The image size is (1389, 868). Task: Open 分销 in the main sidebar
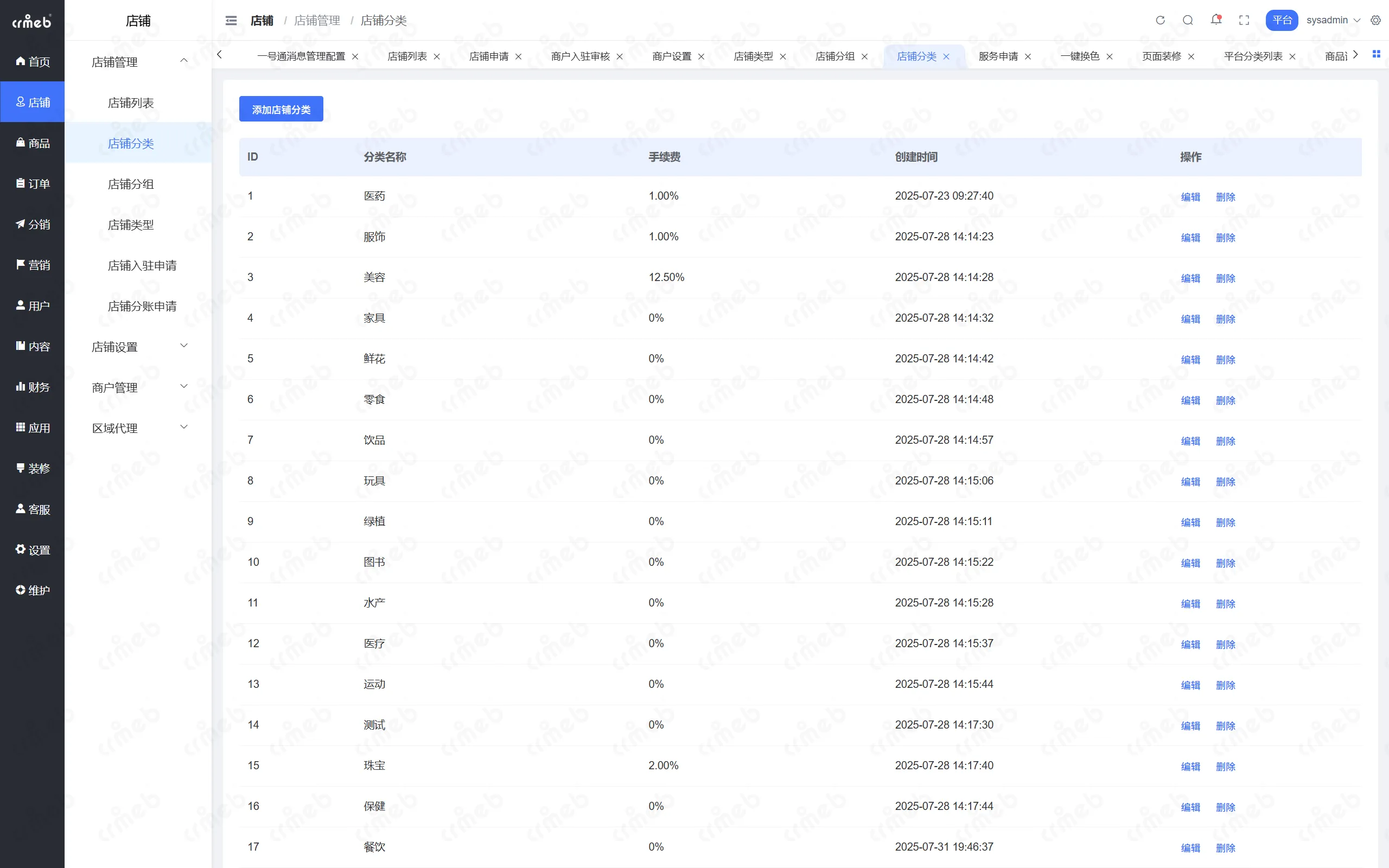point(32,225)
